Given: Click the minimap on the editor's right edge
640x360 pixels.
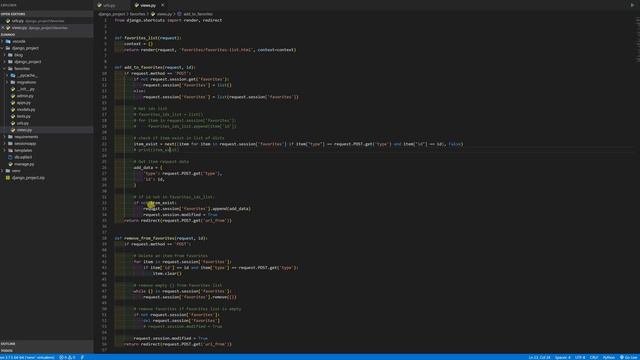Looking at the screenshot, I should click(x=637, y=40).
